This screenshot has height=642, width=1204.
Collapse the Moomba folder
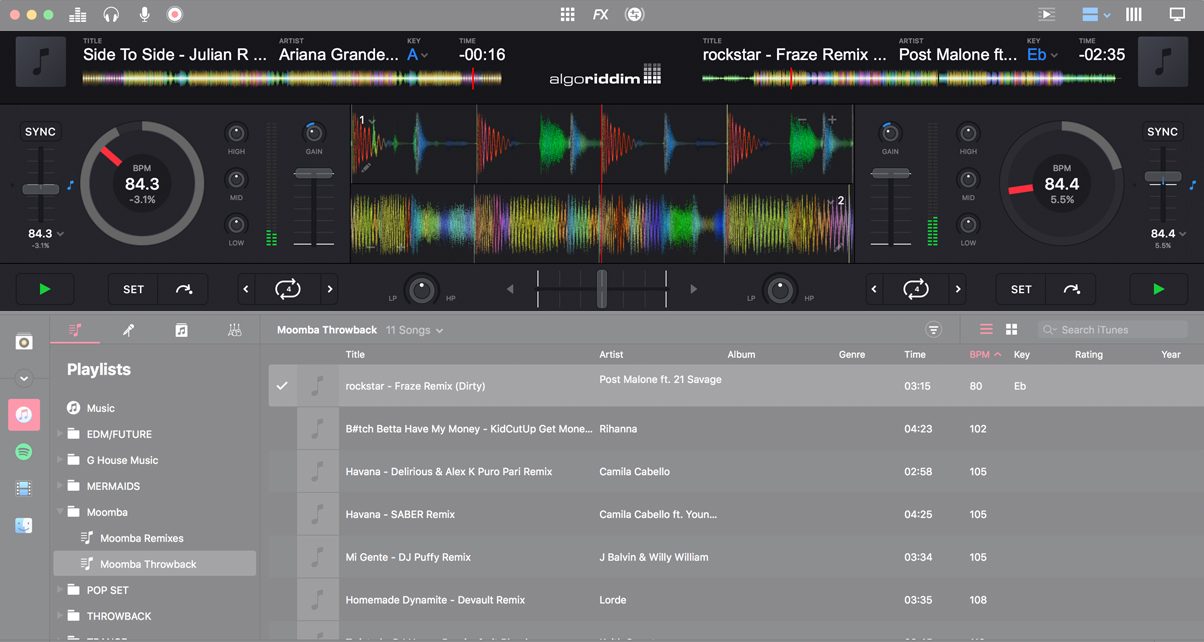click(x=60, y=512)
